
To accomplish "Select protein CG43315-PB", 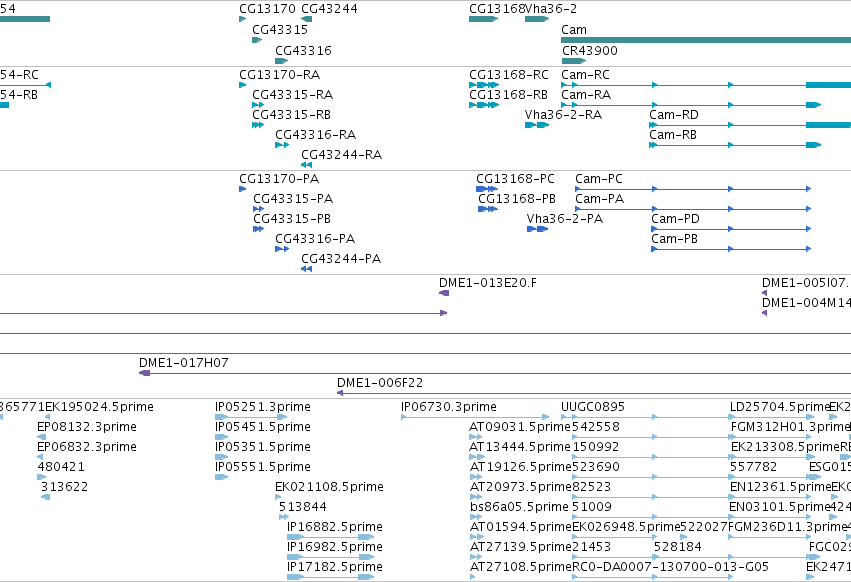I will pyautogui.click(x=292, y=219).
